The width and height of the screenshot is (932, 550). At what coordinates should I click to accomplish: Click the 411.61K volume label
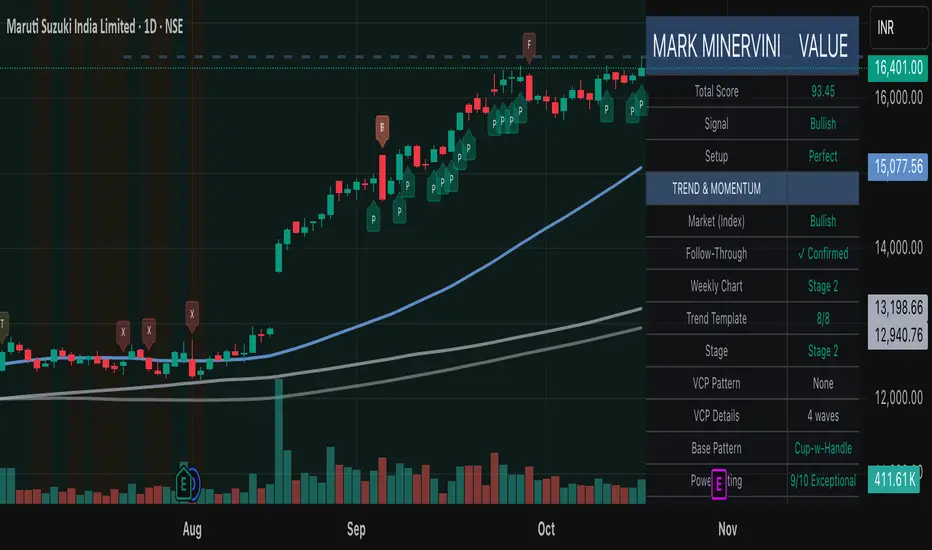pos(895,479)
